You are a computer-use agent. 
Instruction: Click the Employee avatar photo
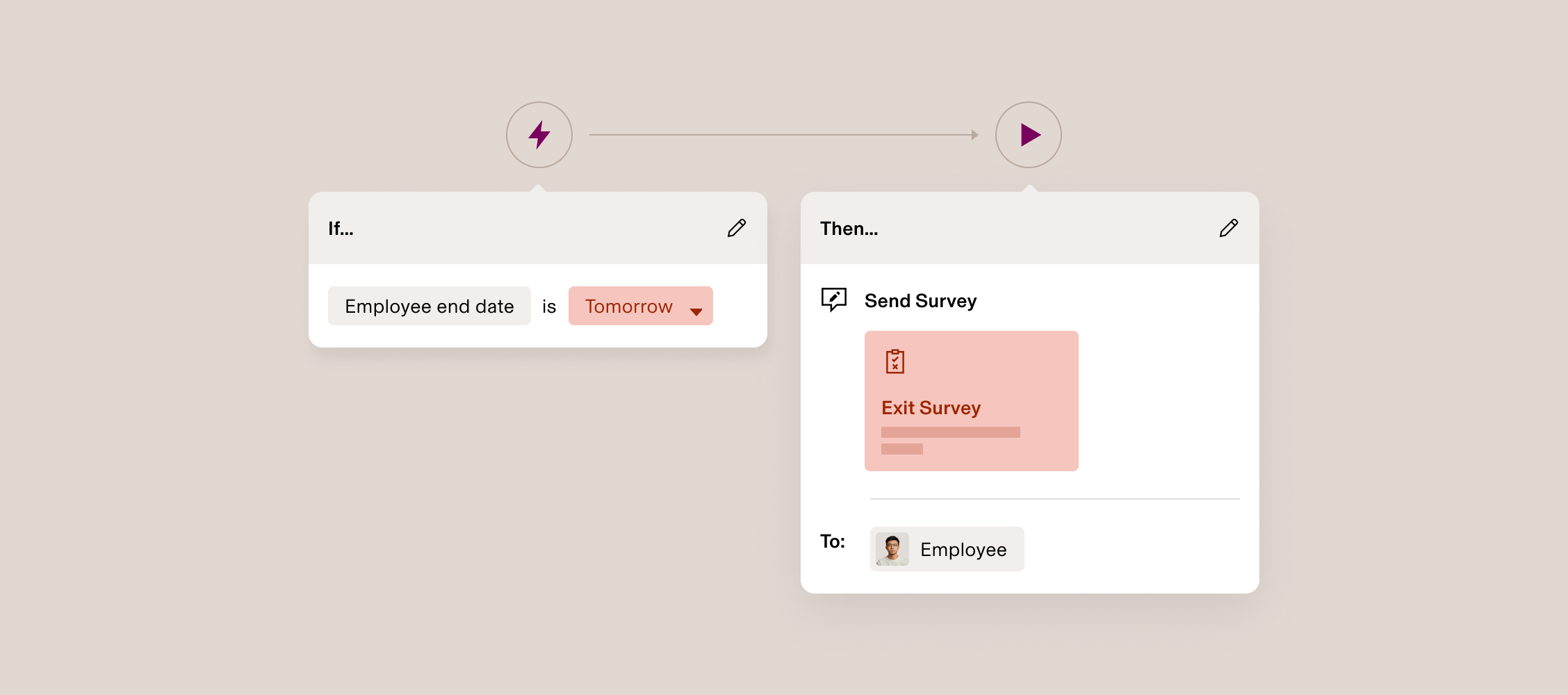tap(892, 549)
